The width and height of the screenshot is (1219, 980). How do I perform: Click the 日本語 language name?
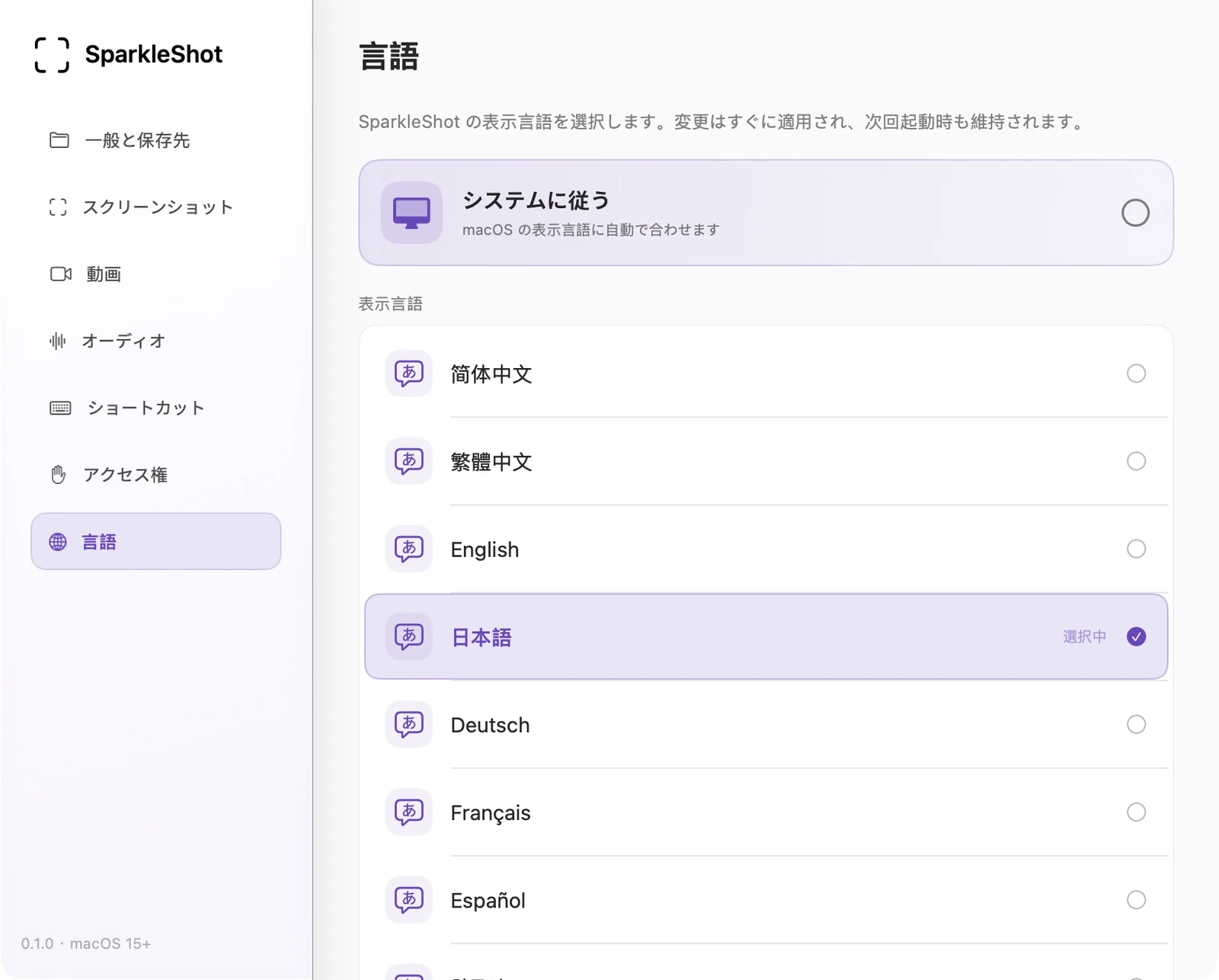482,637
